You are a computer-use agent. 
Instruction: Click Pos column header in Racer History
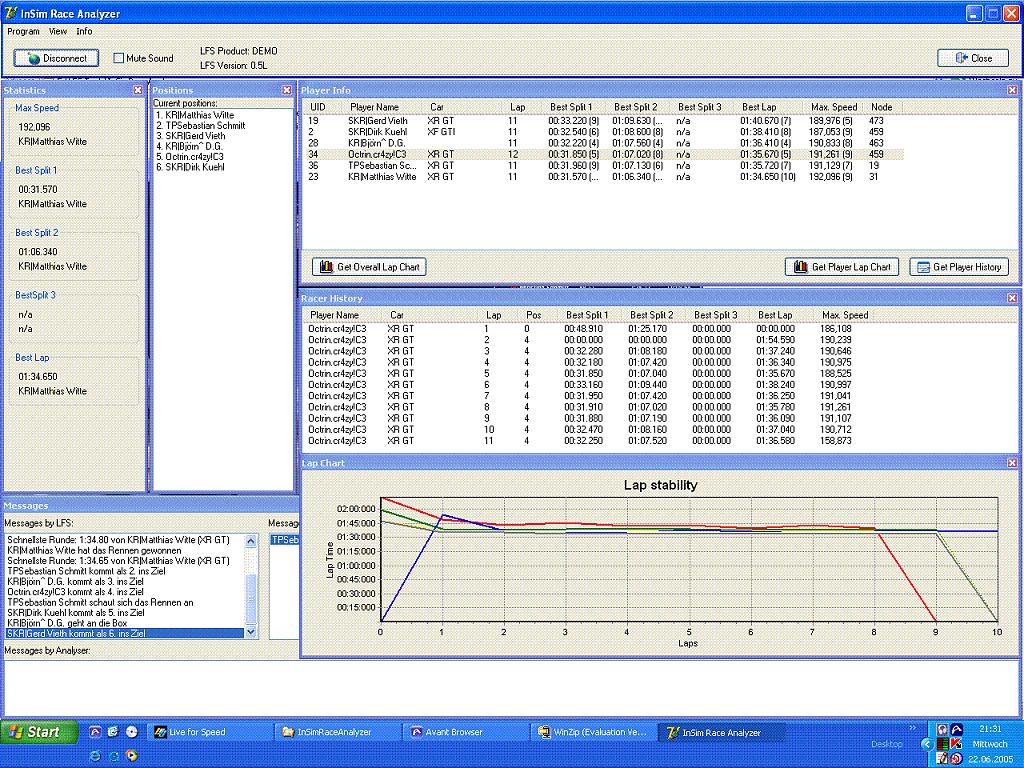(x=534, y=315)
